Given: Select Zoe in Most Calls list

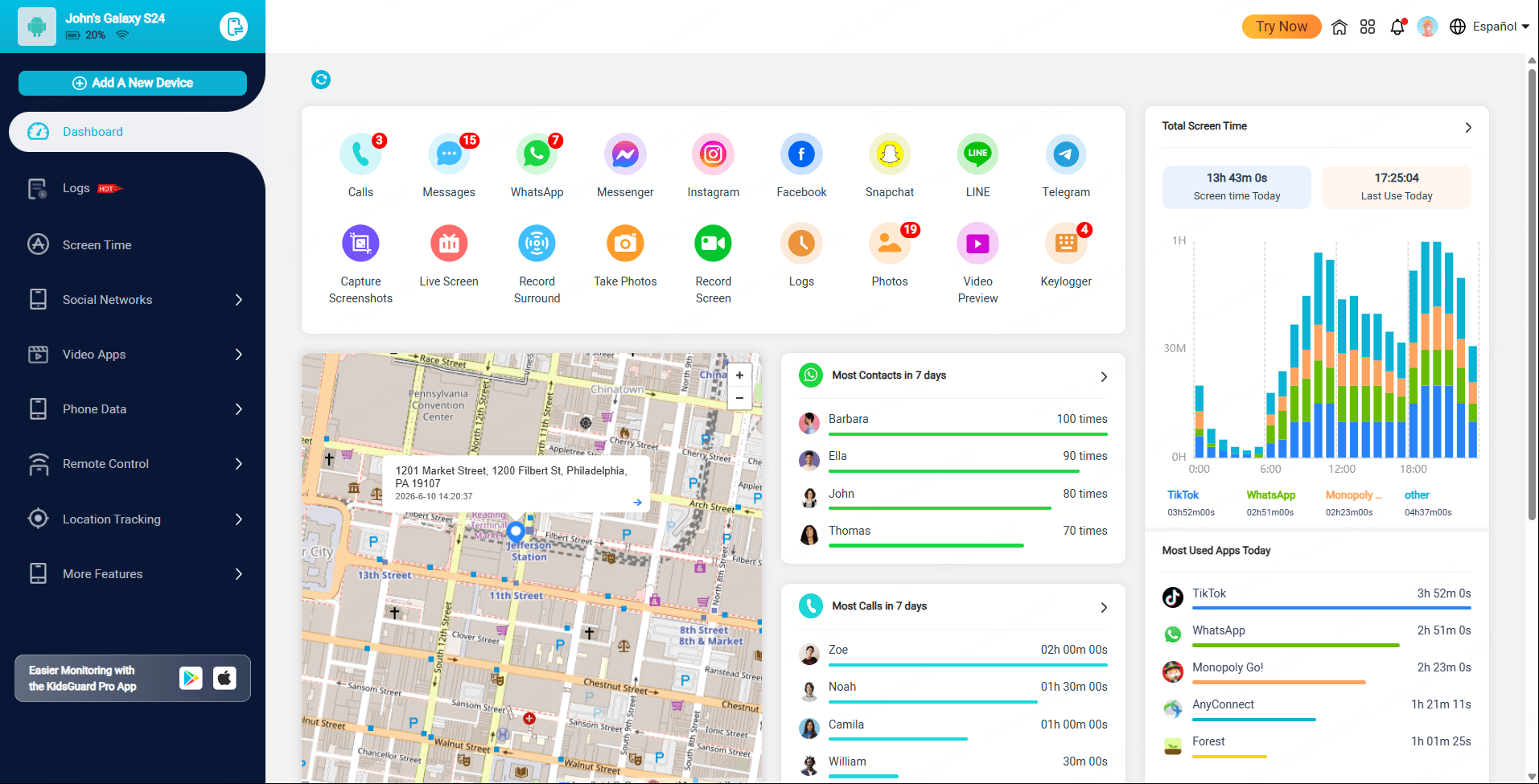Looking at the screenshot, I should tap(953, 654).
